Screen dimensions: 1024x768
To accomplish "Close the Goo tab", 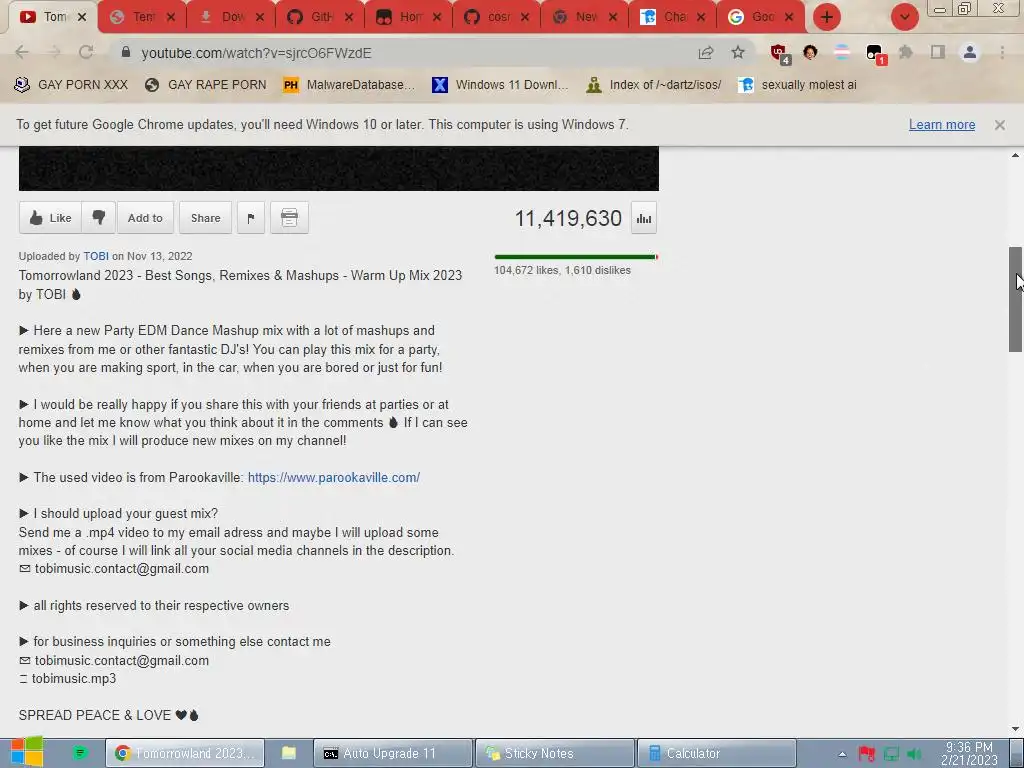I will pos(789,17).
